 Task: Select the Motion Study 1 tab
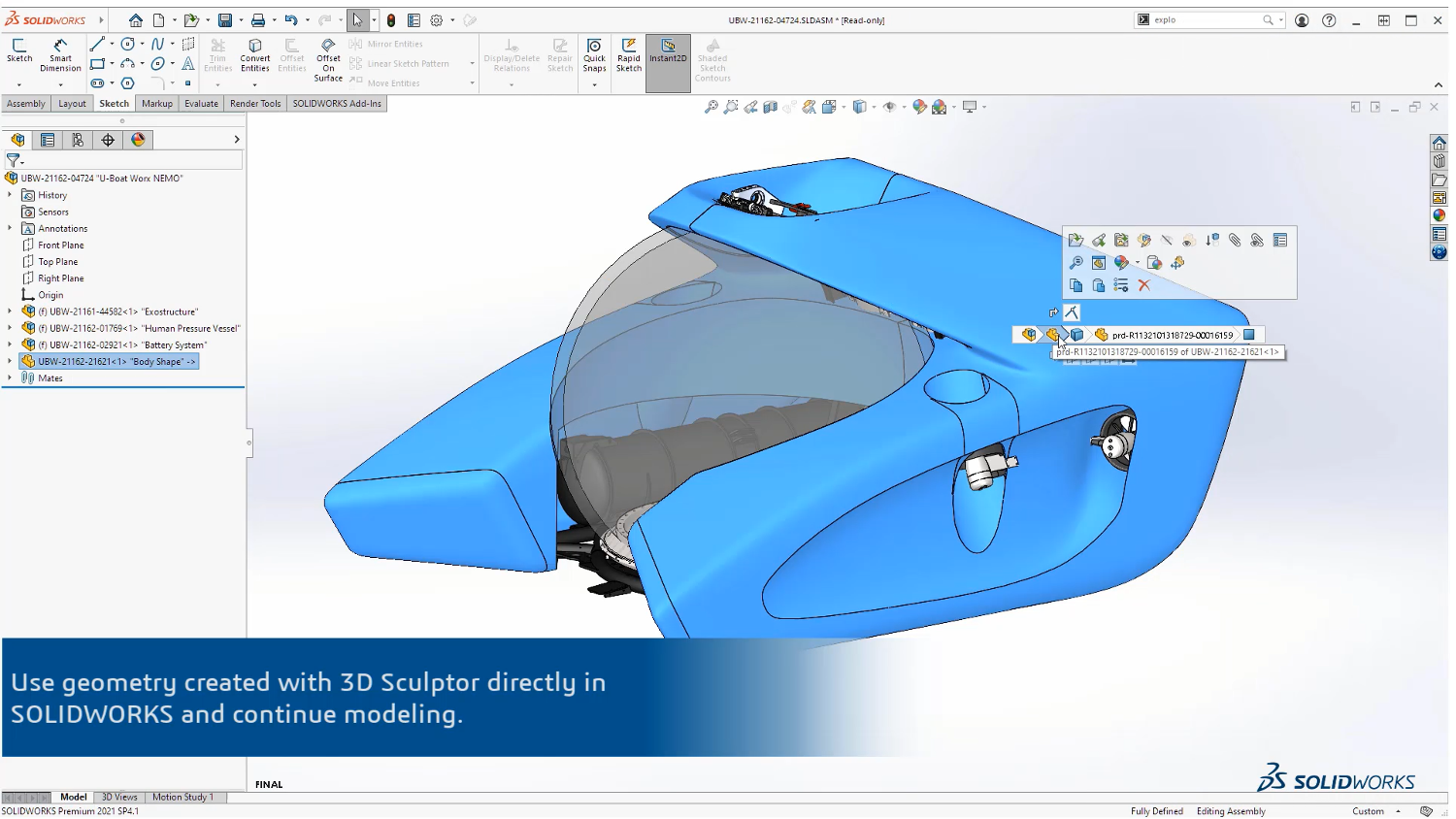182,798
